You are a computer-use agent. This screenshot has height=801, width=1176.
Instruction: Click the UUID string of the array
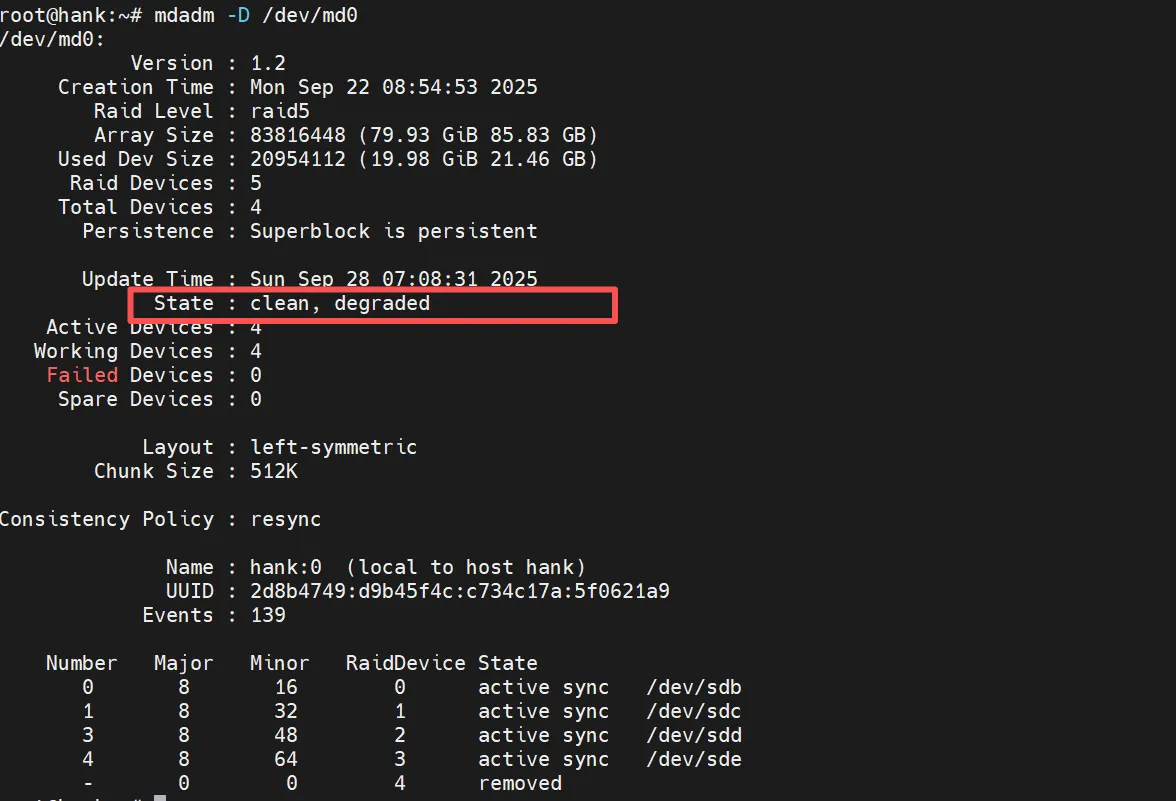(x=459, y=591)
